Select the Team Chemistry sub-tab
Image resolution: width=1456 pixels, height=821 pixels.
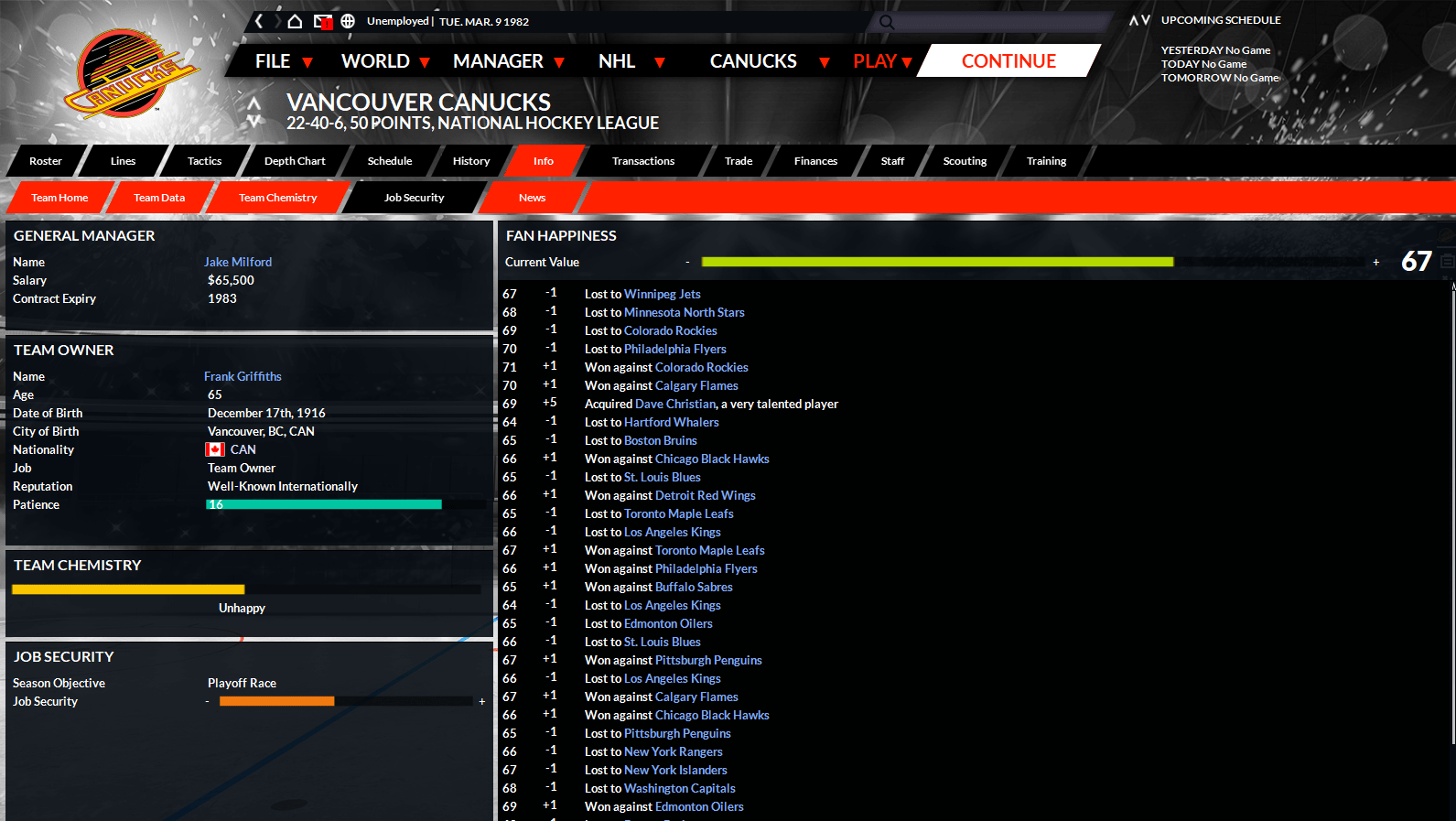pos(277,198)
